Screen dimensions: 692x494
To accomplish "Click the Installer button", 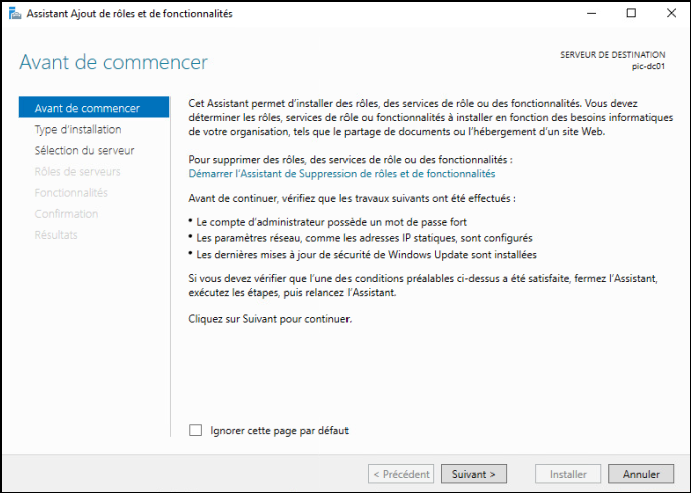I will pos(568,474).
